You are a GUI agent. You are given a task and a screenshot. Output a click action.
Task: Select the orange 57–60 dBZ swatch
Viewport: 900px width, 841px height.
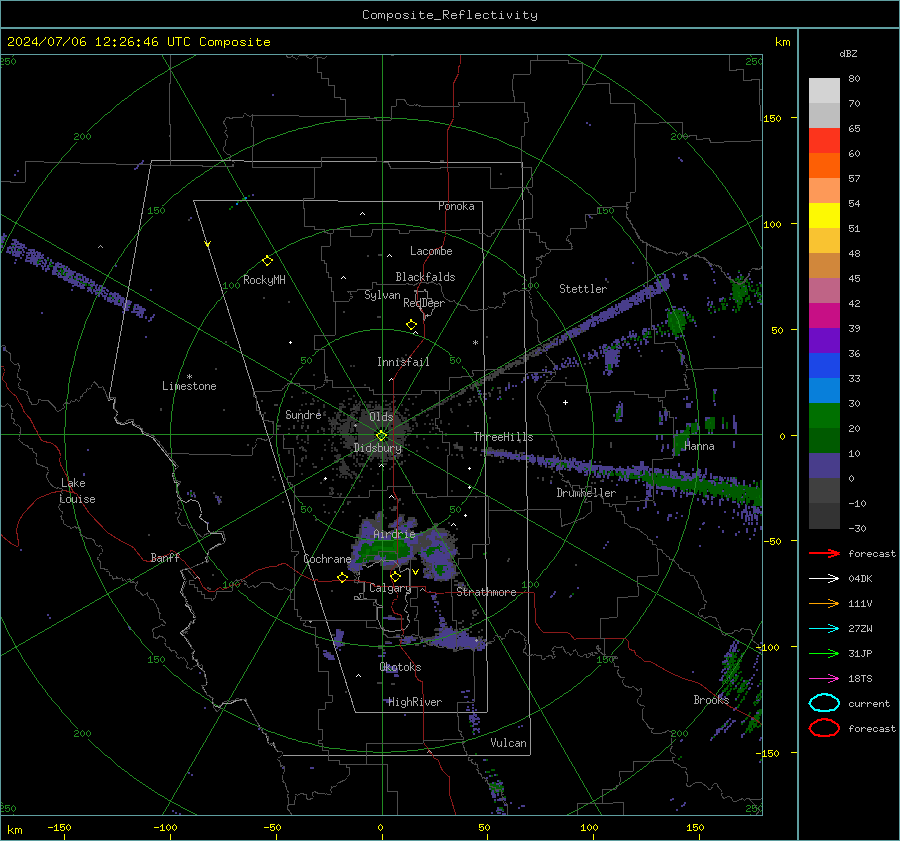pyautogui.click(x=824, y=165)
